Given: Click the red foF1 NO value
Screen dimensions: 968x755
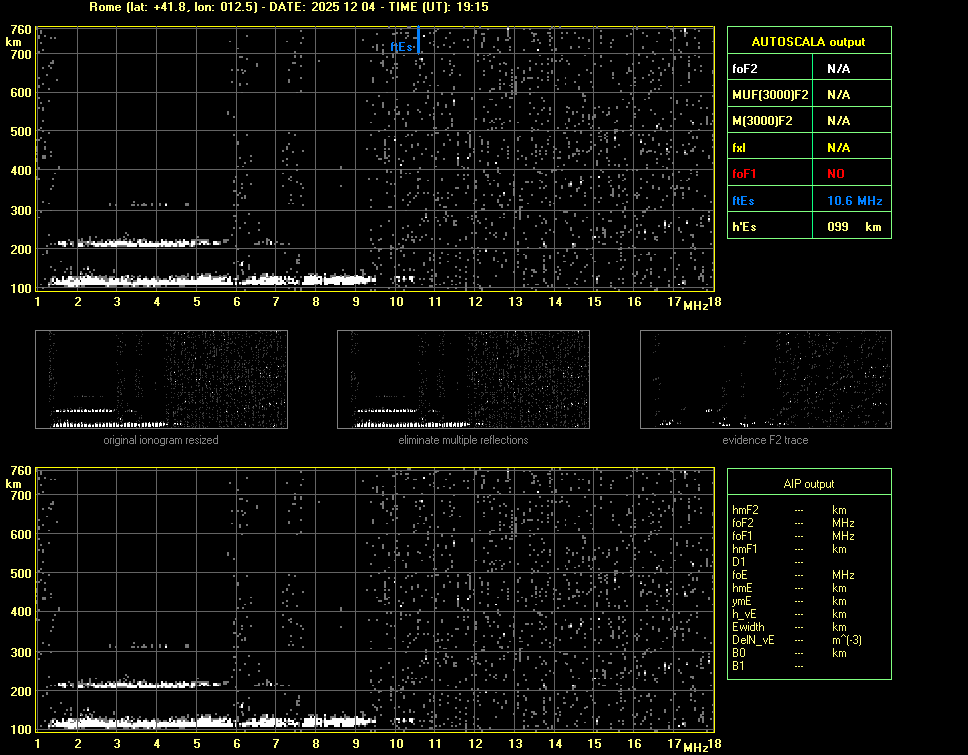Looking at the screenshot, I should coord(837,174).
